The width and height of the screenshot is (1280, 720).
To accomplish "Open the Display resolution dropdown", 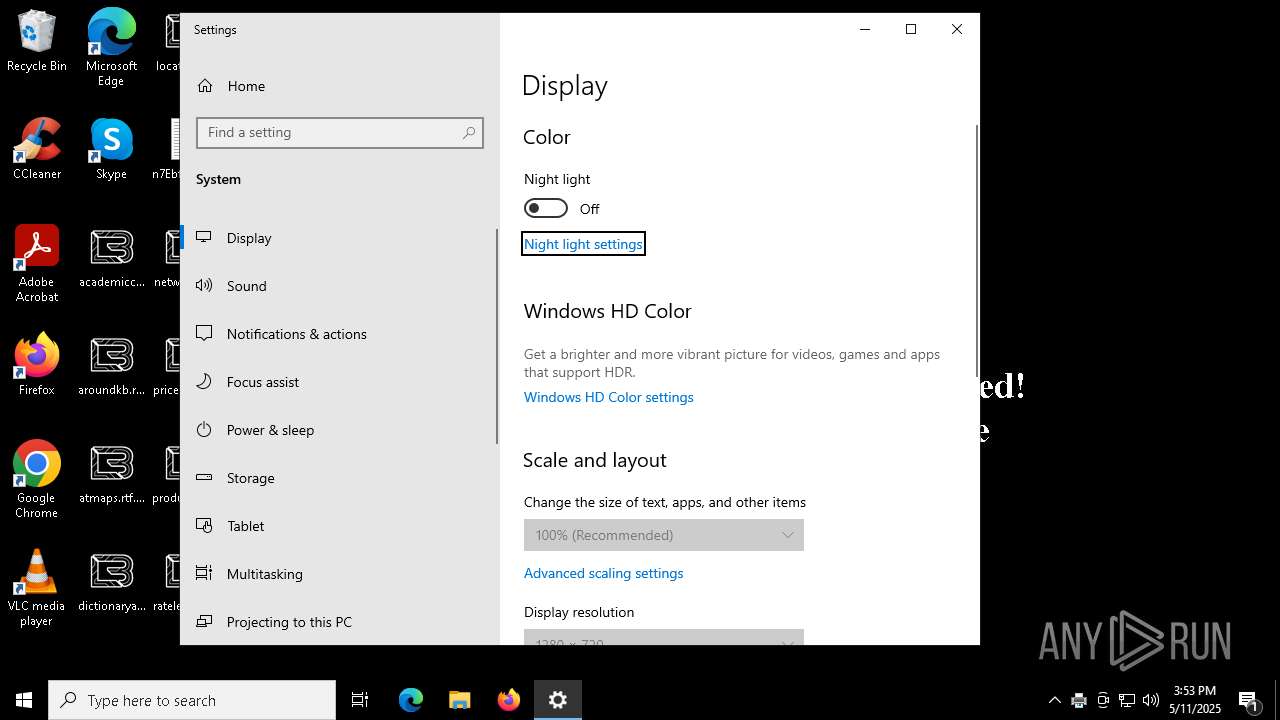I will (664, 637).
